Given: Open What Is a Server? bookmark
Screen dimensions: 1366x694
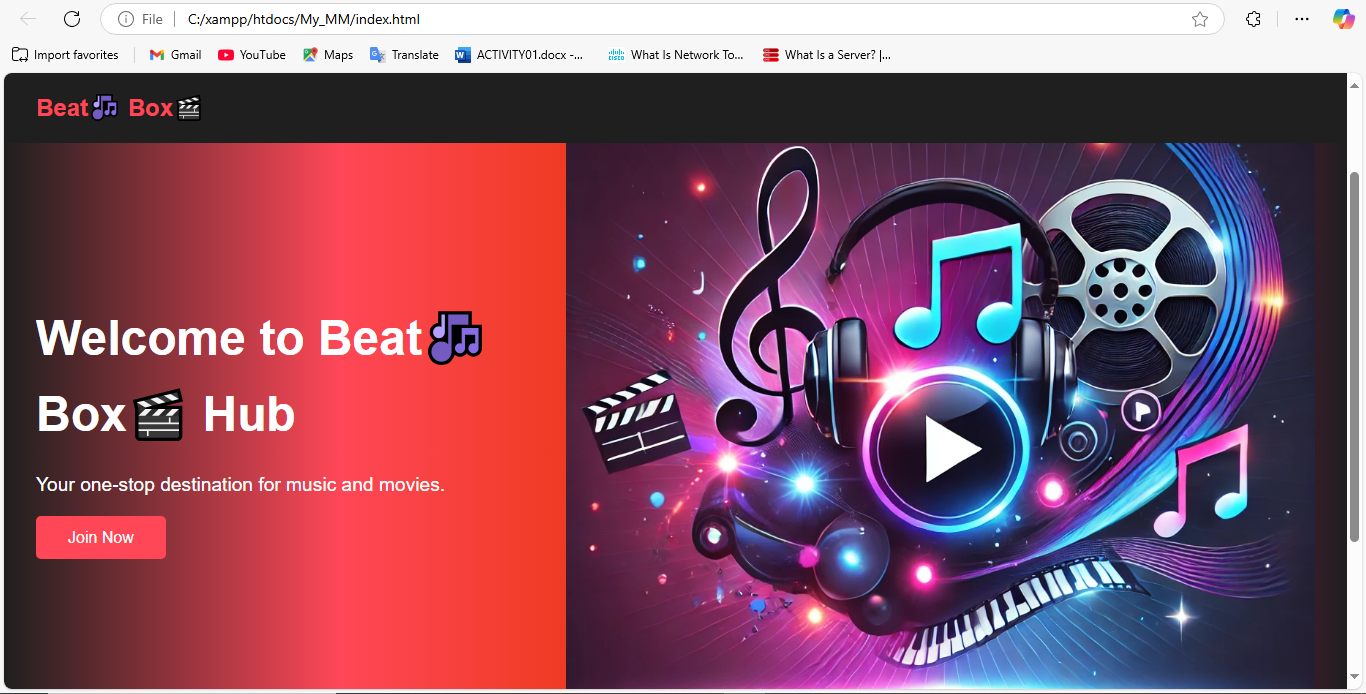Looking at the screenshot, I should click(x=826, y=55).
